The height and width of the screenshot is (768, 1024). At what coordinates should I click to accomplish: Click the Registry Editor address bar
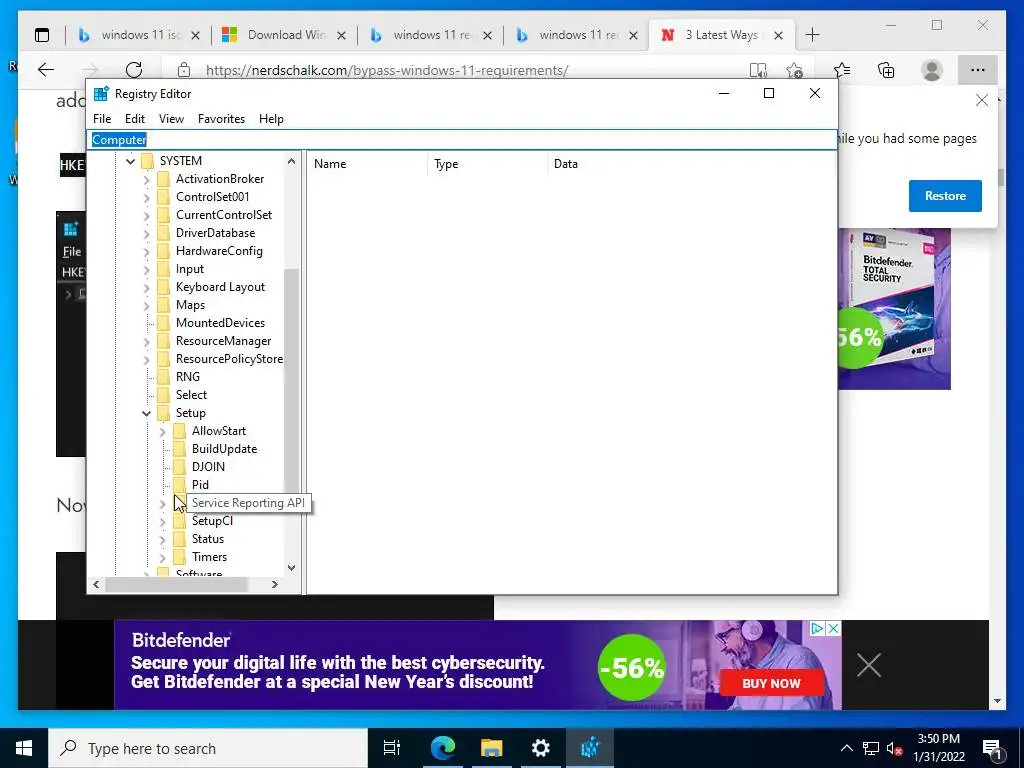pos(461,140)
